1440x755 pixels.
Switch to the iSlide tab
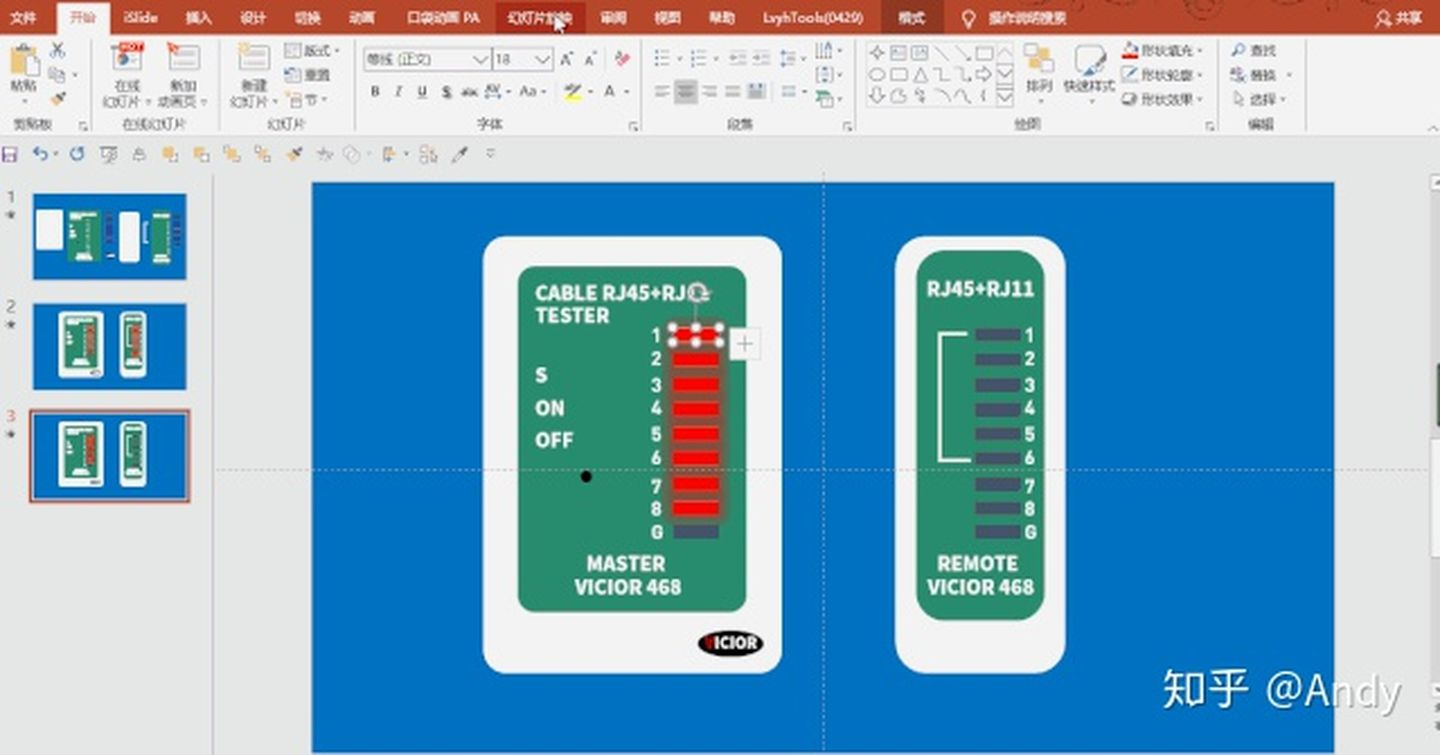(140, 18)
